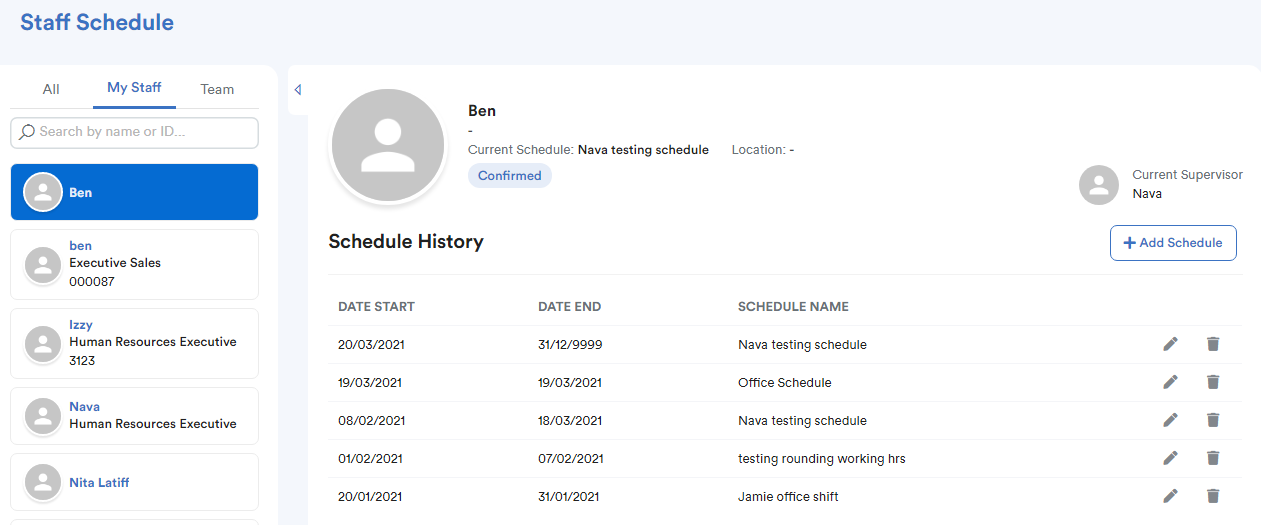The height and width of the screenshot is (525, 1261).
Task: Click start date 20/01/2021
Action: click(x=370, y=497)
